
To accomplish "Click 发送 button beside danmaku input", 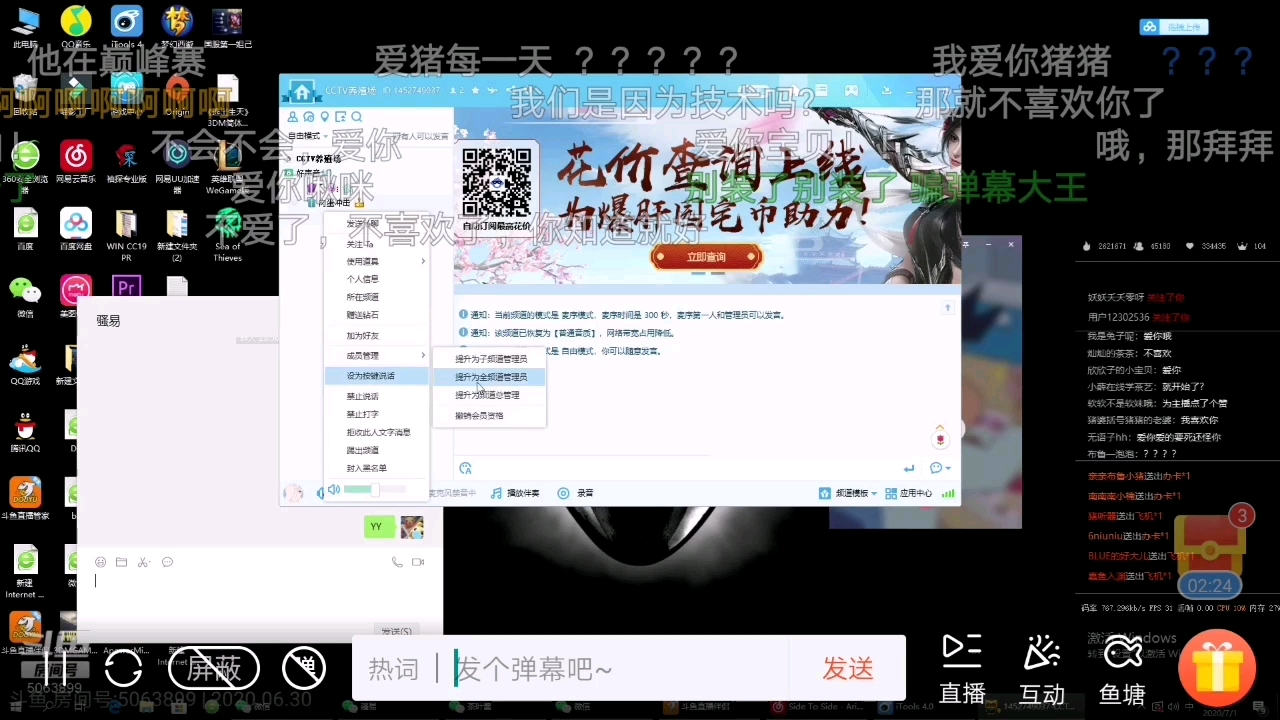I will [x=848, y=668].
